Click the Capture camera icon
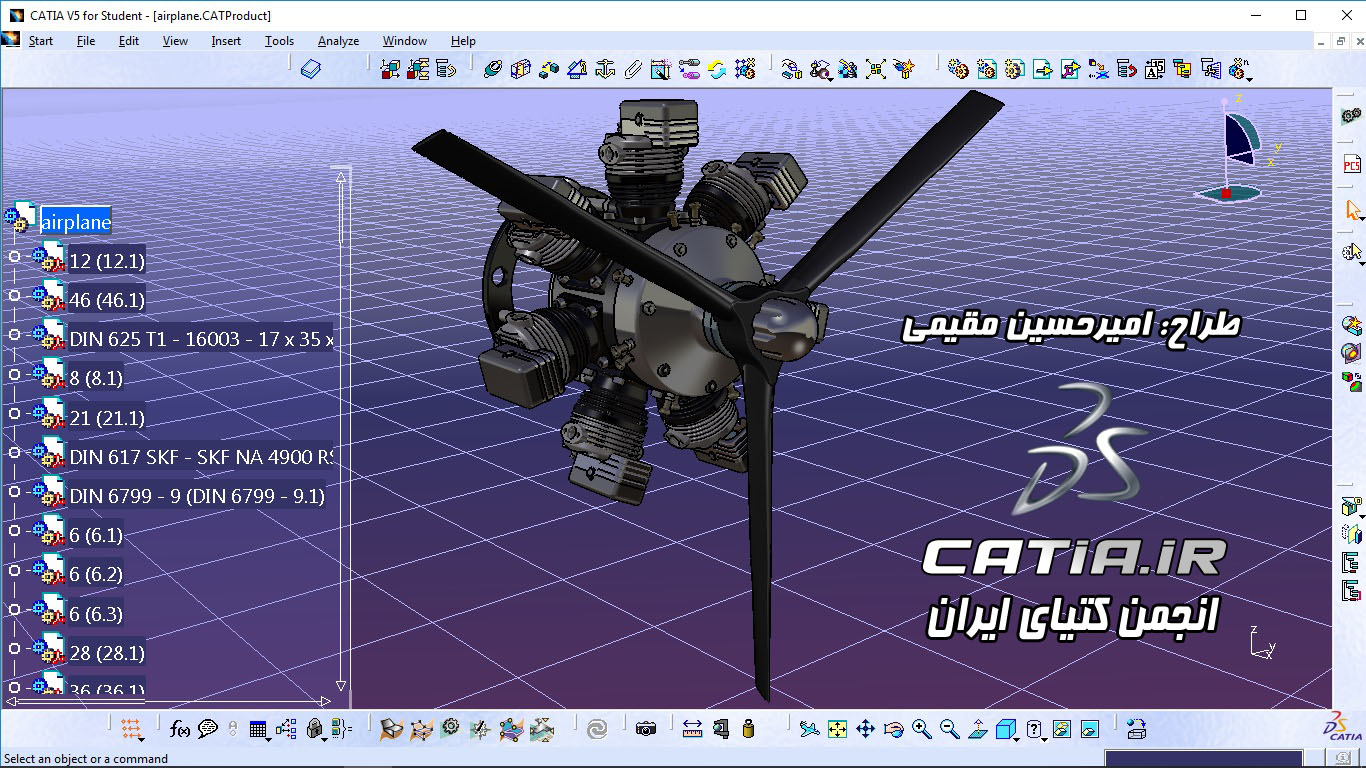1366x768 pixels. coord(646,729)
